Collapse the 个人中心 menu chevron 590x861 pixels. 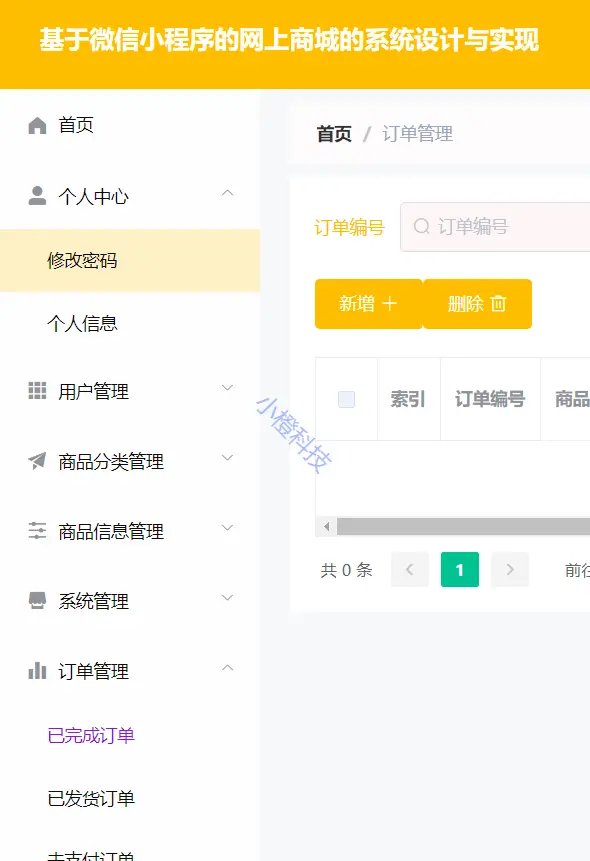pos(227,193)
